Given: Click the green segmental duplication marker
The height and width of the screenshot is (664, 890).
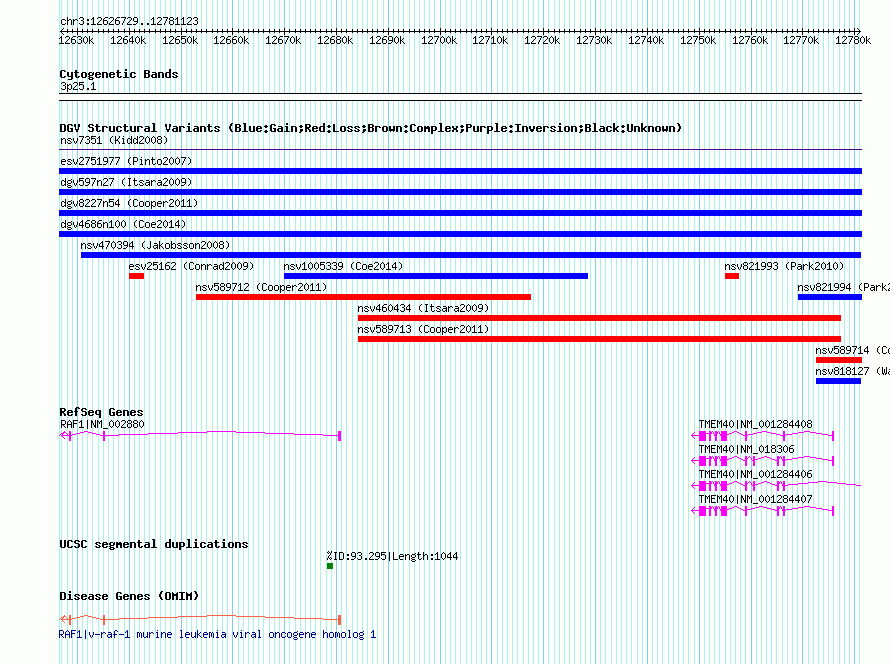Looking at the screenshot, I should point(330,566).
